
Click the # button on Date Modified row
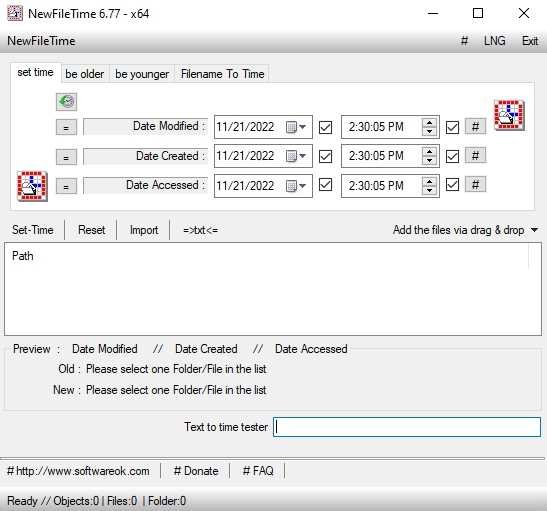coord(475,126)
